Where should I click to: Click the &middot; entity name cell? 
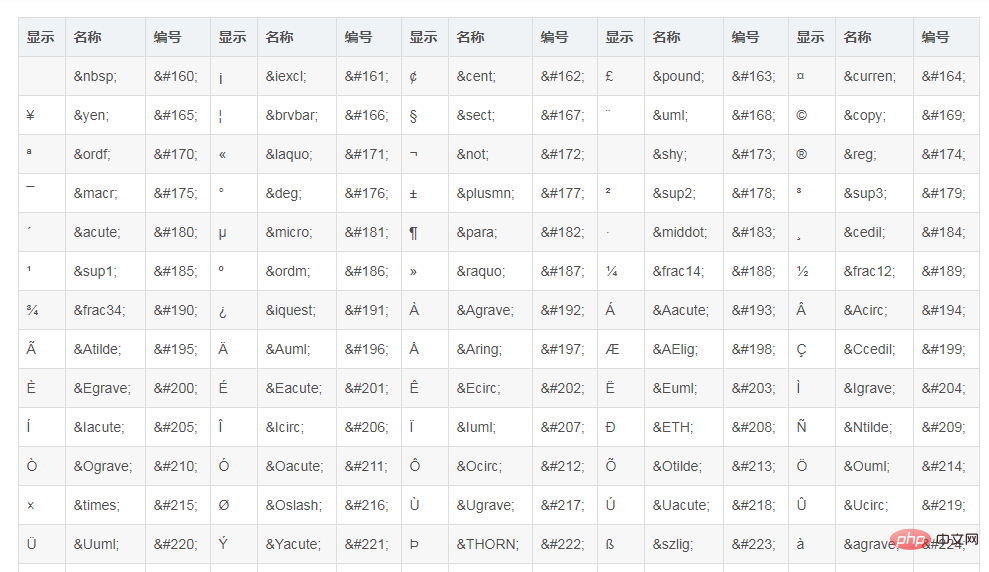pyautogui.click(x=684, y=233)
